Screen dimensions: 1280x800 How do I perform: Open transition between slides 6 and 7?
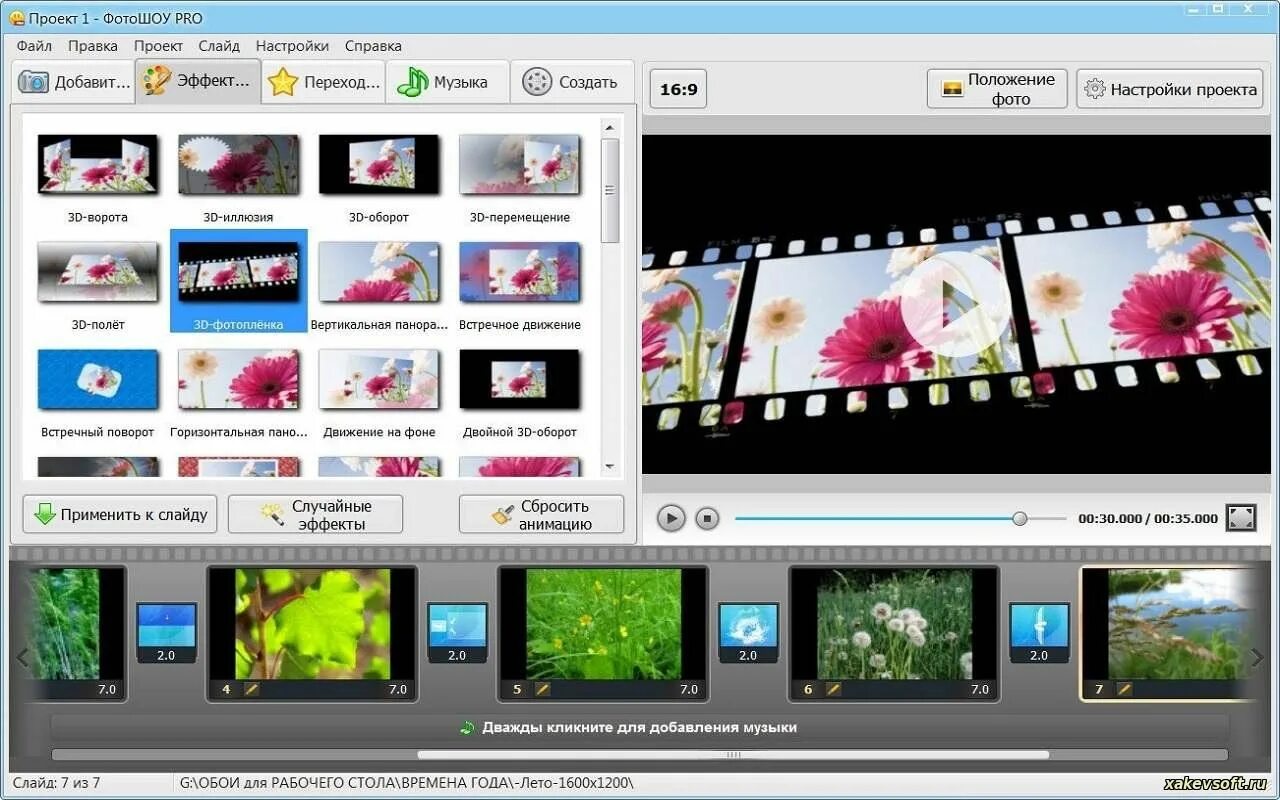pyautogui.click(x=1039, y=632)
